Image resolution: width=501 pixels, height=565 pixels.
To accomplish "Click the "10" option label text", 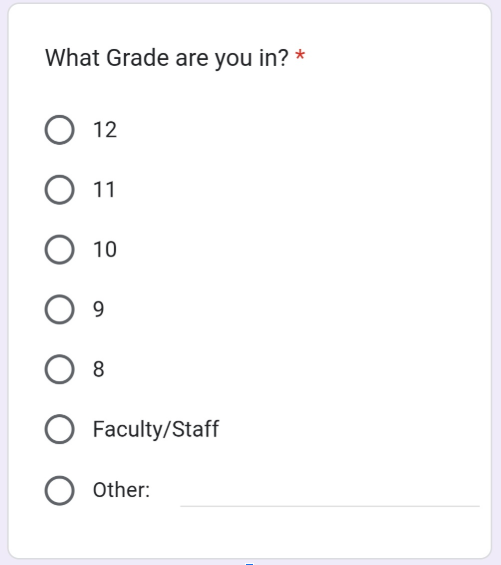I will (105, 249).
